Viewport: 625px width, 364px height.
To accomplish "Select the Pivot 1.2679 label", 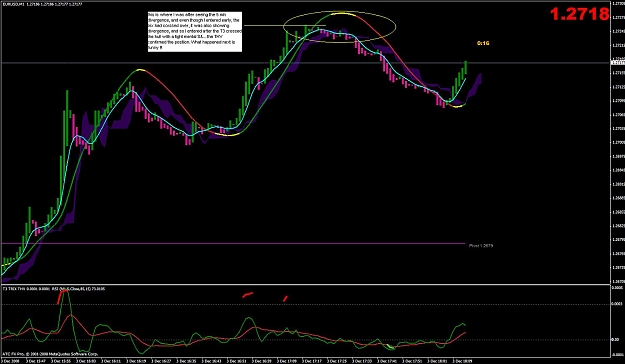I will [481, 246].
